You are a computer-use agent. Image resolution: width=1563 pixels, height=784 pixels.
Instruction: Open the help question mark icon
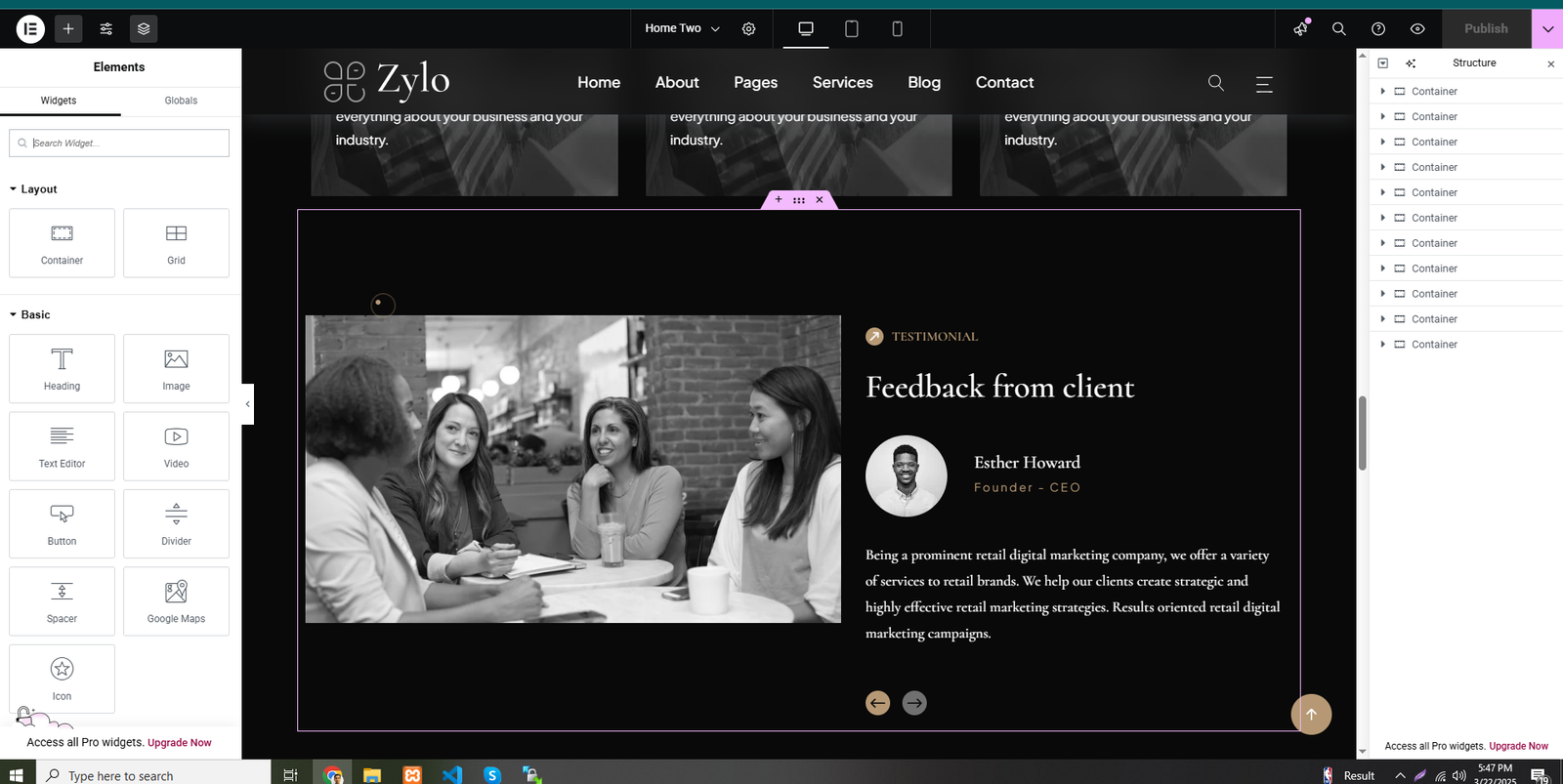coord(1378,29)
